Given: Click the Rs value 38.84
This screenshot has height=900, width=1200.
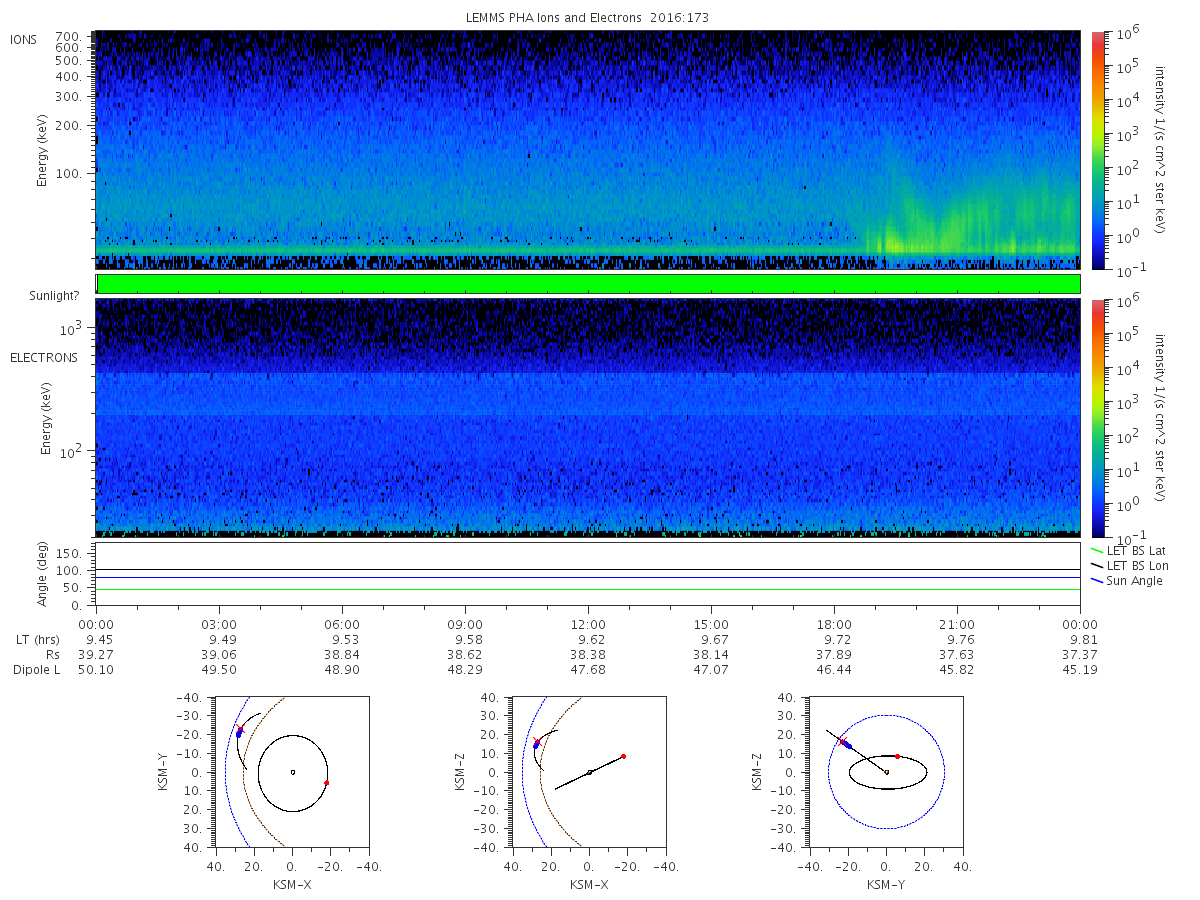Looking at the screenshot, I should pos(342,655).
